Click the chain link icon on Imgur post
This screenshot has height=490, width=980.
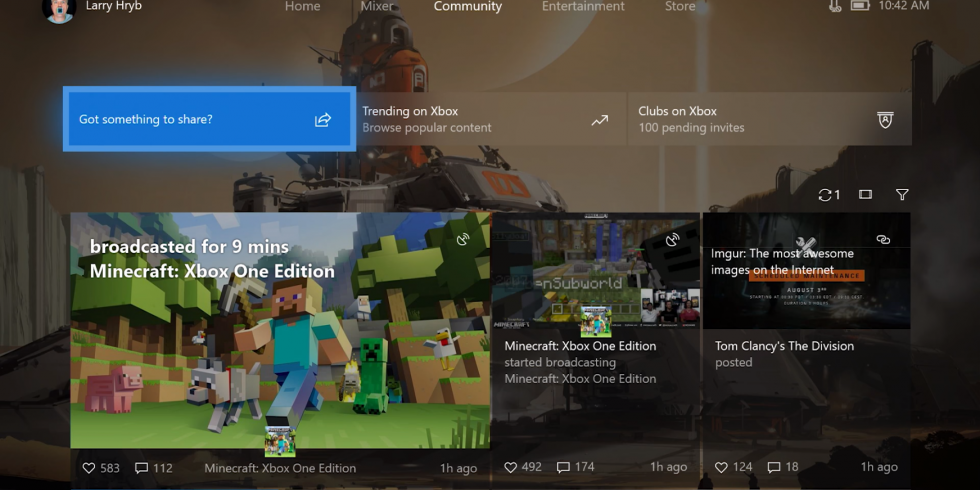tap(883, 239)
